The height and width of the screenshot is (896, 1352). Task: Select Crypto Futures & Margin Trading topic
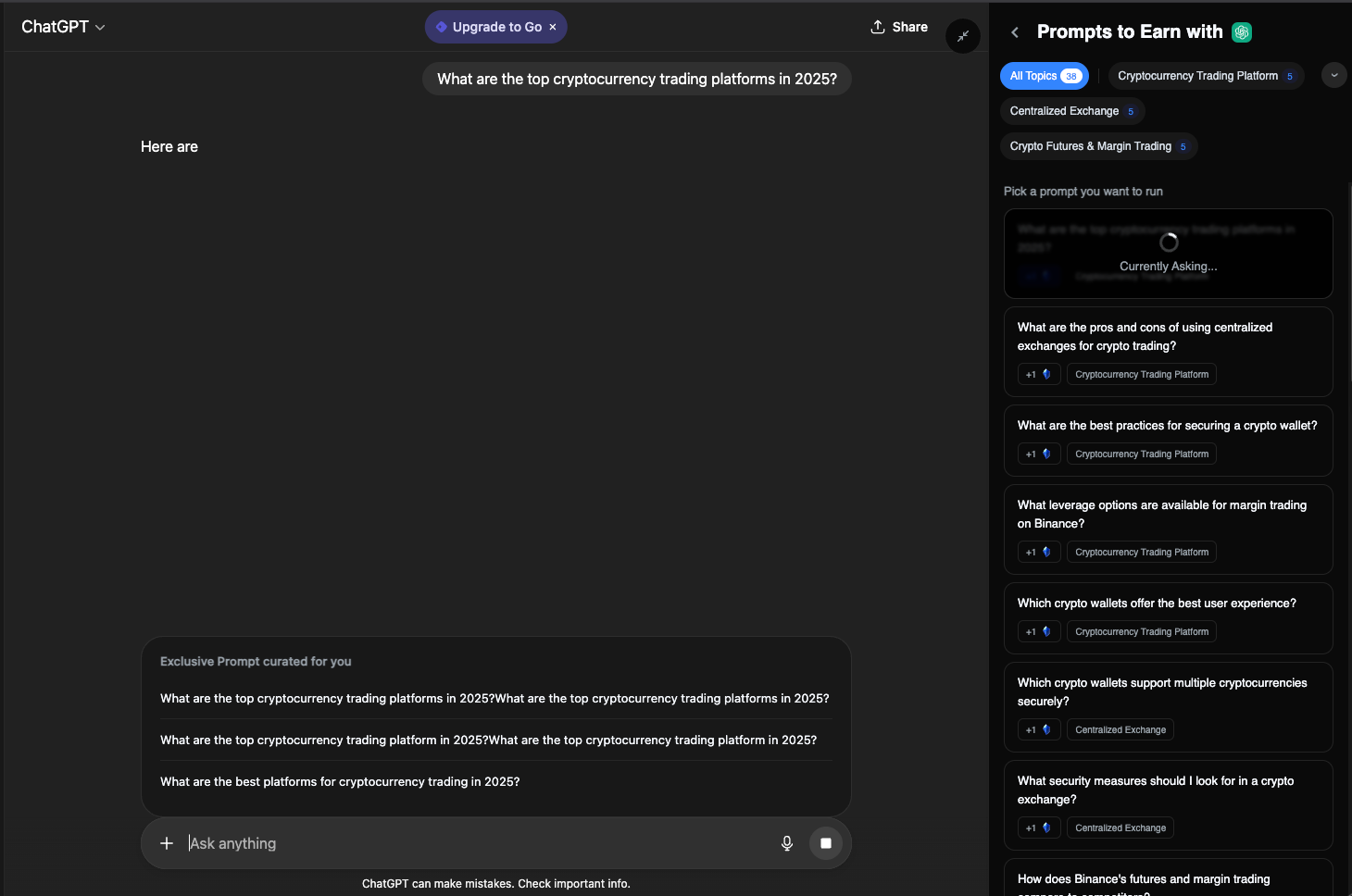pos(1097,146)
